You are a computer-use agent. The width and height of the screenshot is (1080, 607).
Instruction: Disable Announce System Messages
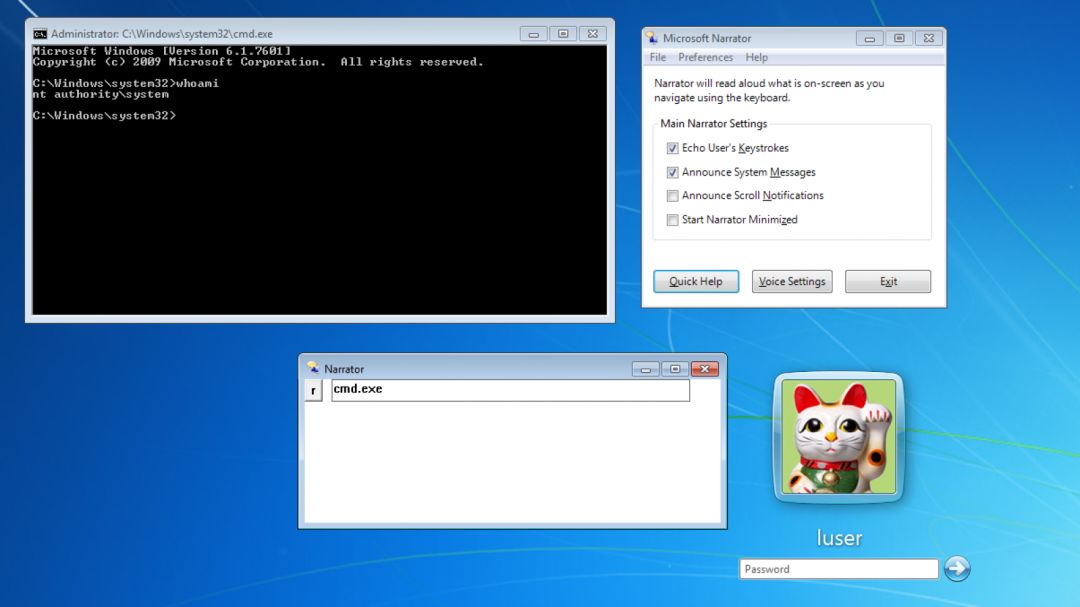(x=673, y=172)
